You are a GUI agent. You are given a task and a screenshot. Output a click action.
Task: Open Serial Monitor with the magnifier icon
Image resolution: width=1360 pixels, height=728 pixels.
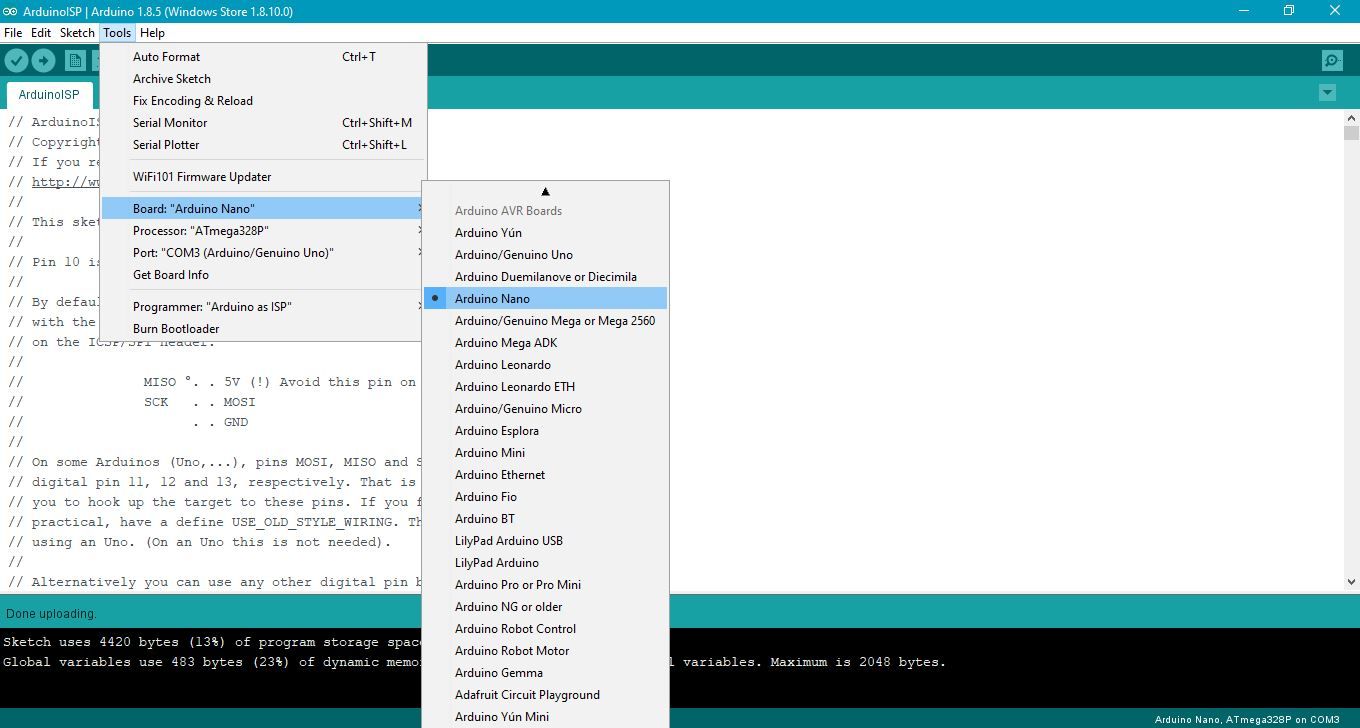click(x=1331, y=60)
